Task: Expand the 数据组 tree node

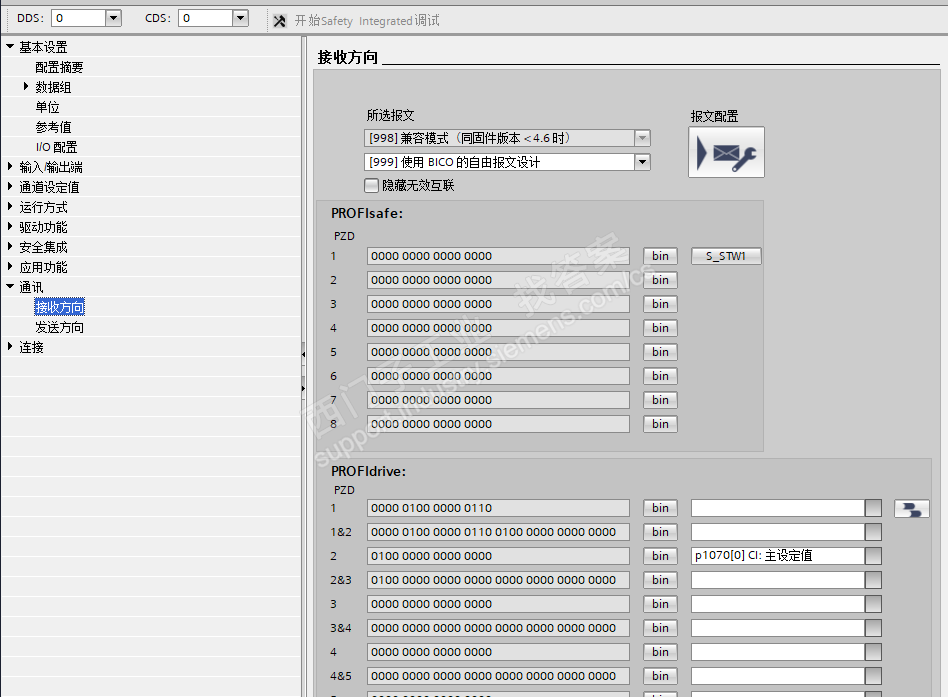Action: (x=25, y=86)
